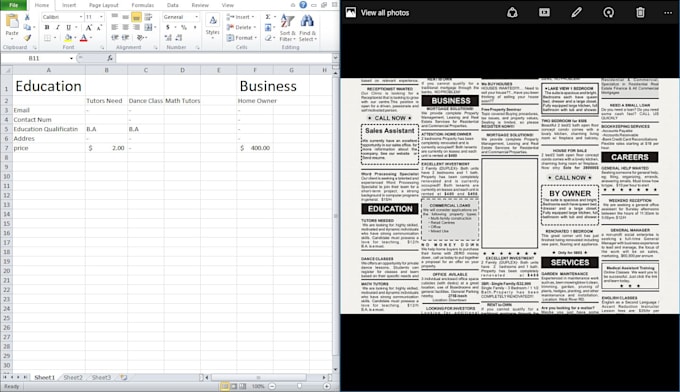Click Increase Decimal icon

168,38
